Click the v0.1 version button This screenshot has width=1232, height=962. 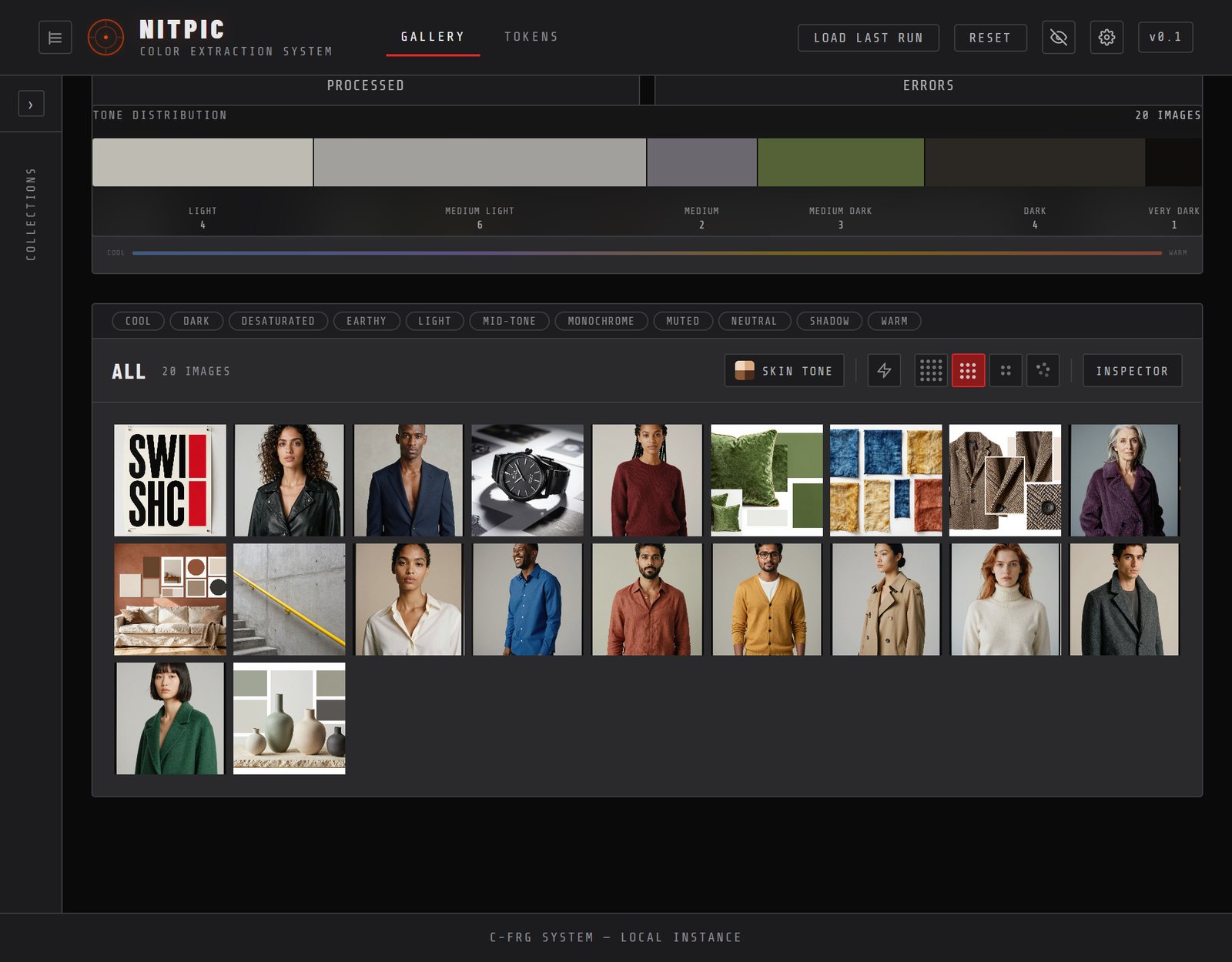[x=1166, y=37]
